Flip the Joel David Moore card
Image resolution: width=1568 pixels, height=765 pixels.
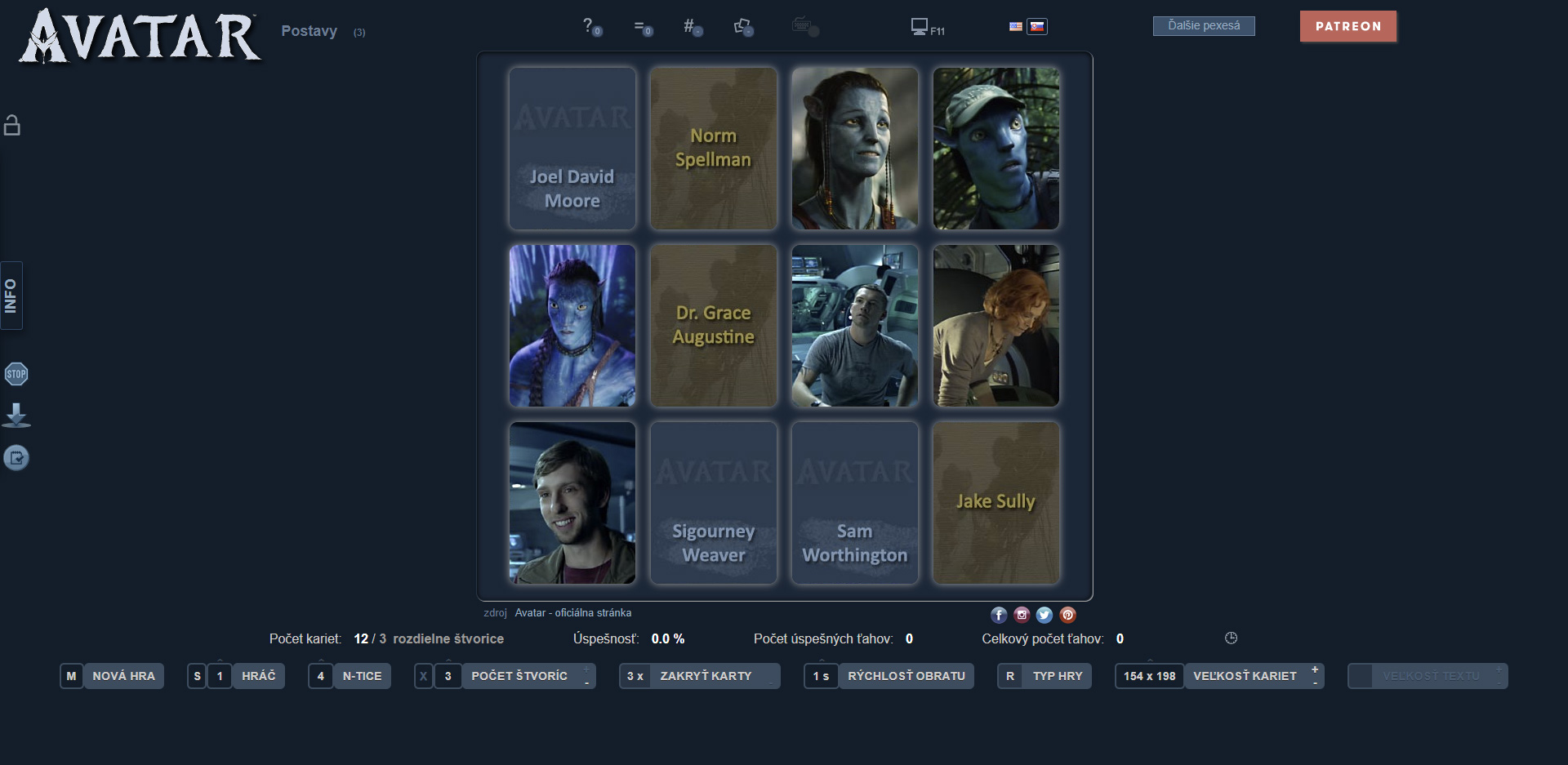tap(572, 149)
